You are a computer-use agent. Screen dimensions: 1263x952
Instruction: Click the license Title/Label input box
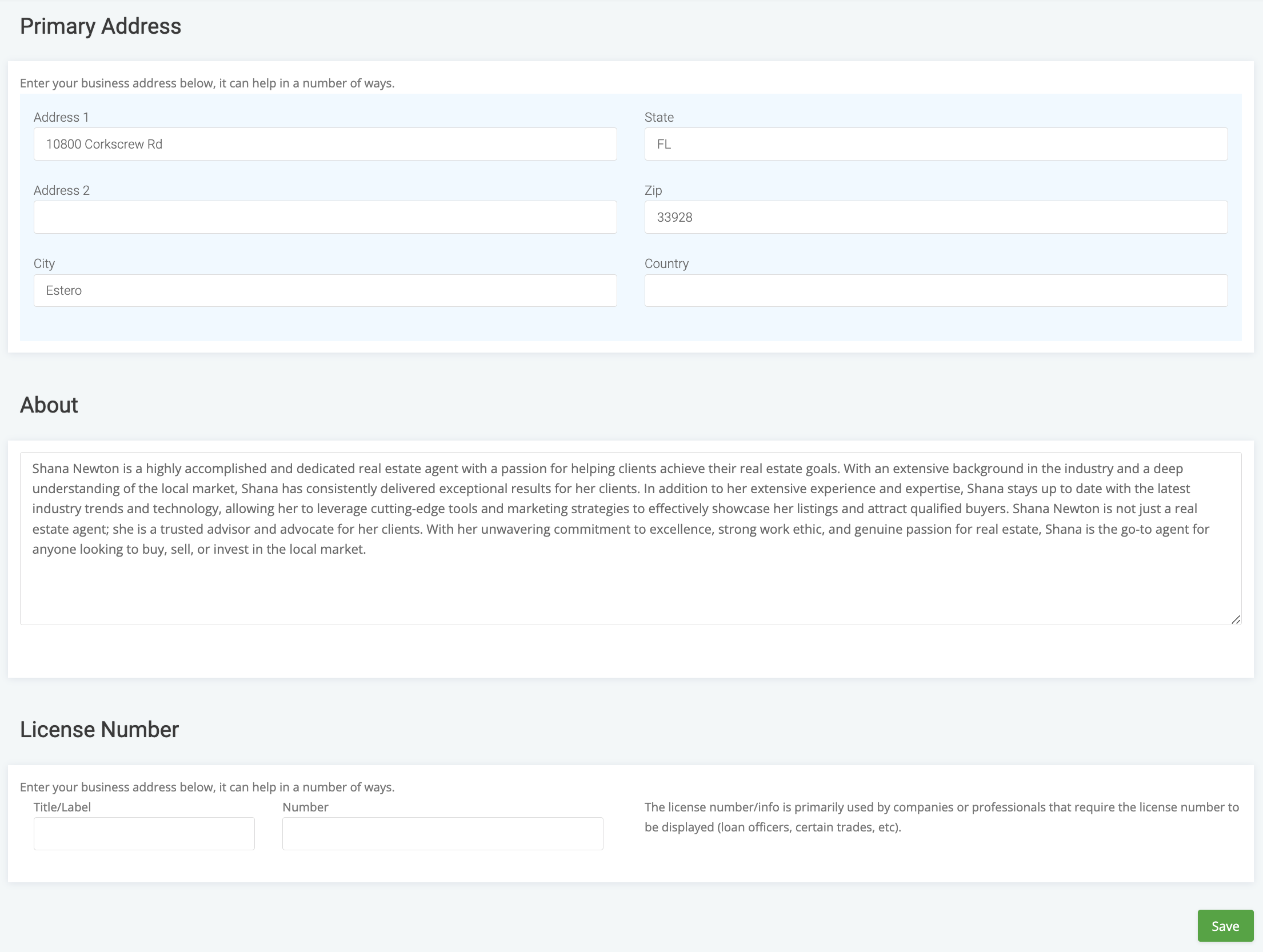pos(144,833)
